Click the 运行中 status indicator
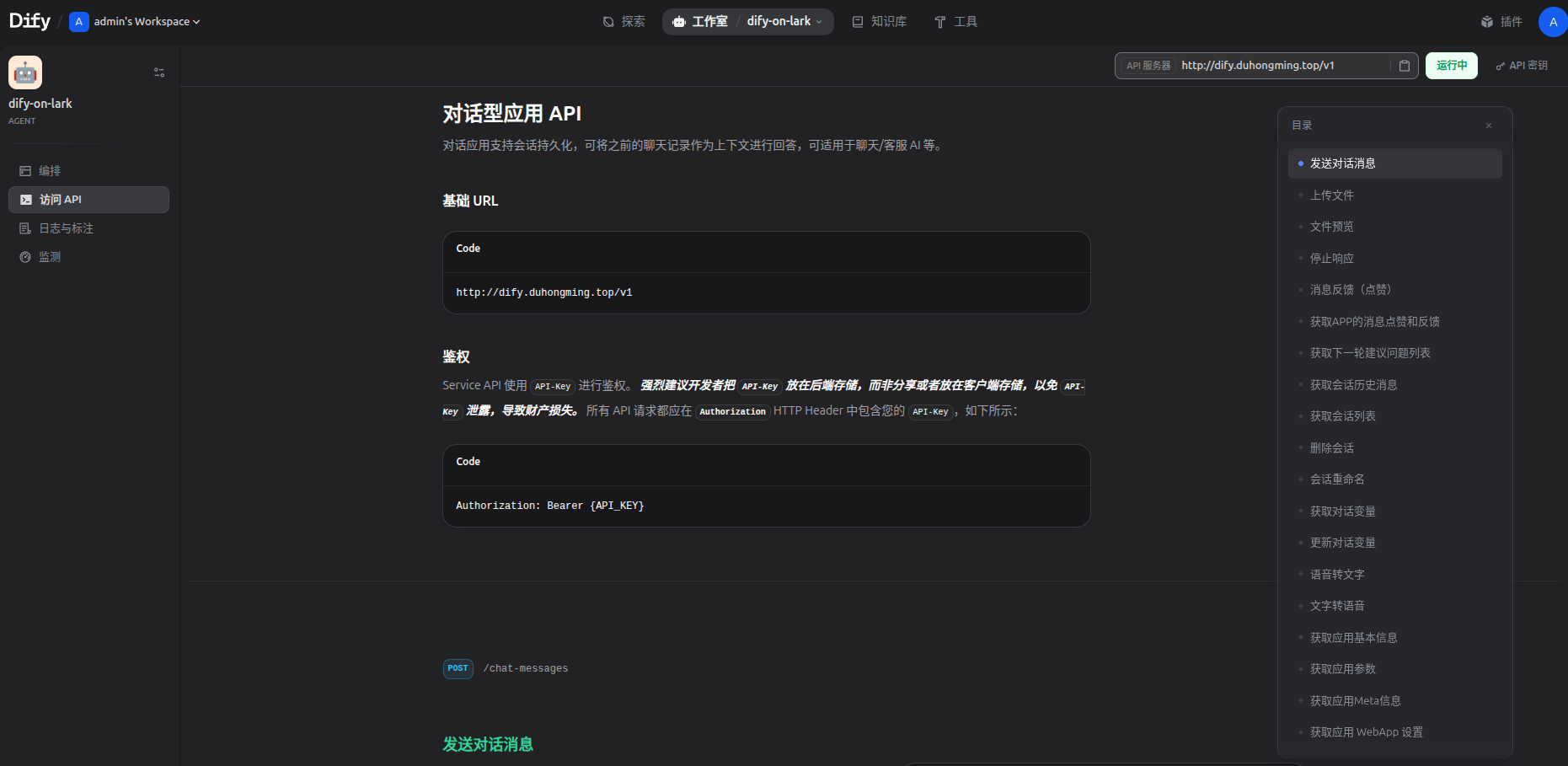The width and height of the screenshot is (1568, 766). tap(1451, 65)
